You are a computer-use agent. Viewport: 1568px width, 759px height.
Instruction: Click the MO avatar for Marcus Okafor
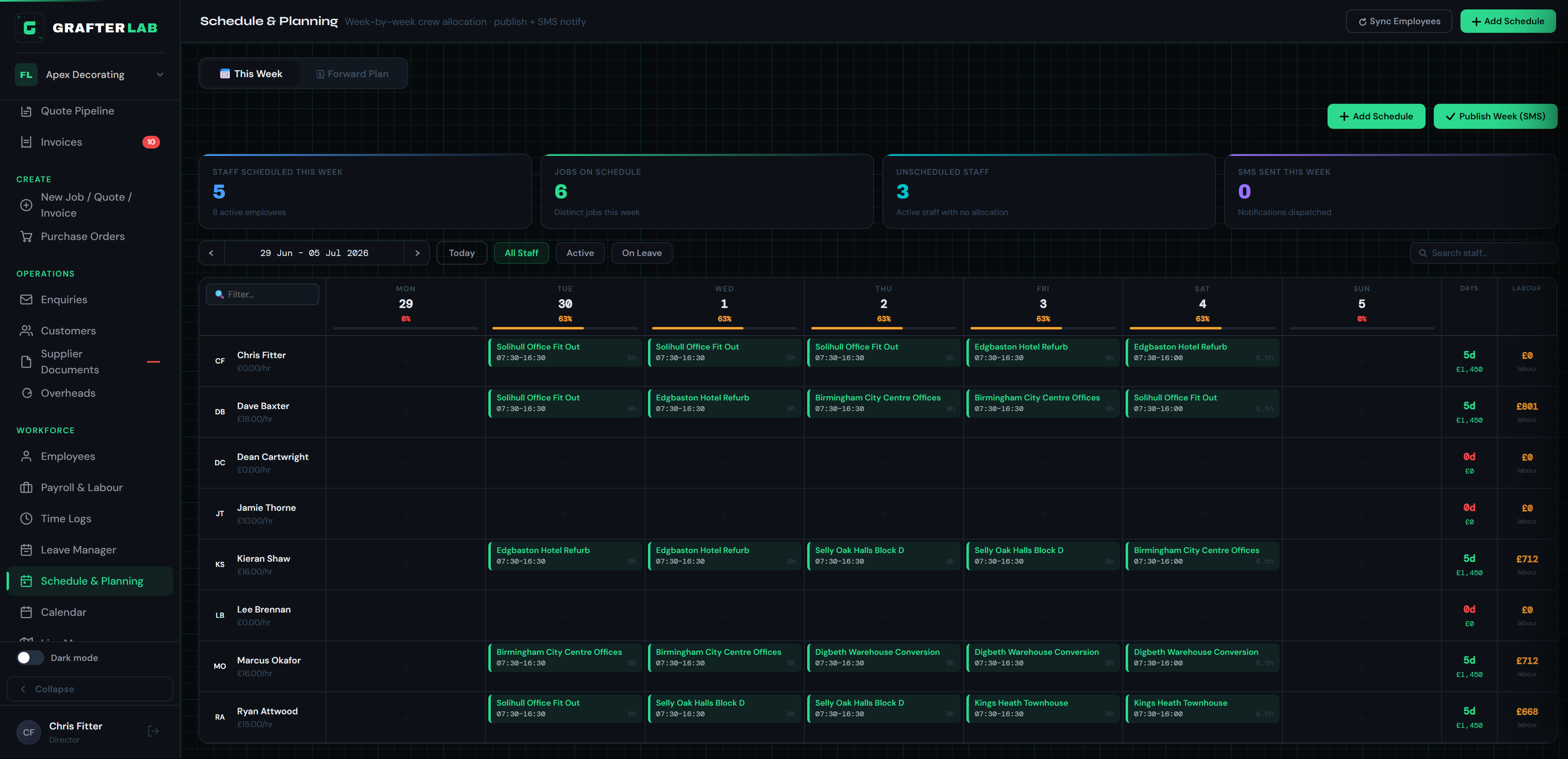tap(220, 666)
